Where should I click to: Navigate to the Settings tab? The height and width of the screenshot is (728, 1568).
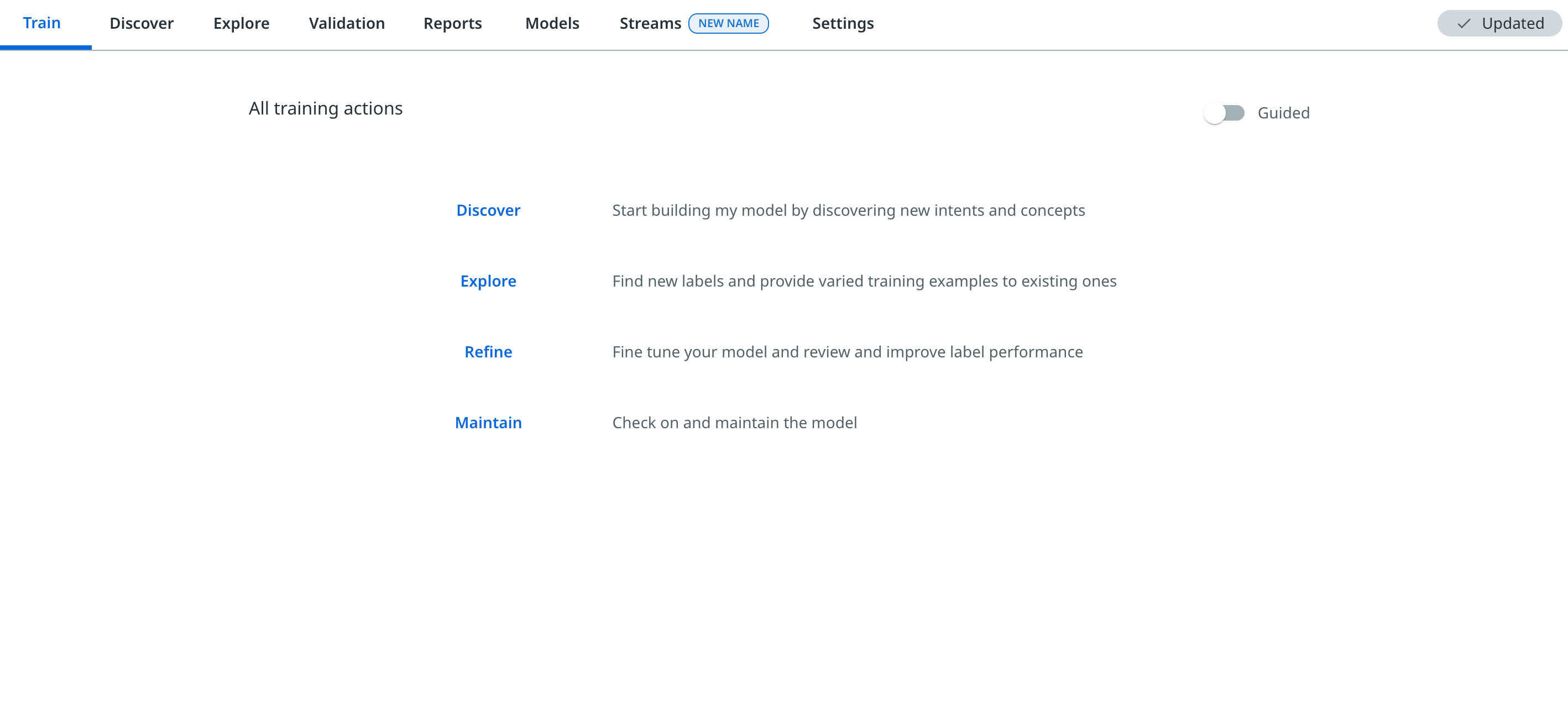coord(843,24)
